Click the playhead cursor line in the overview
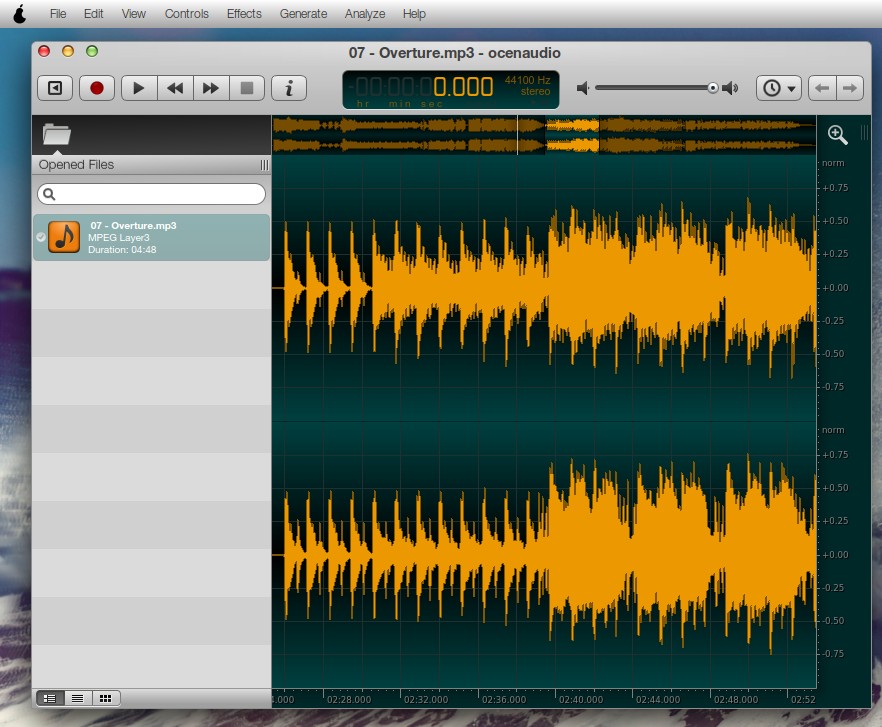882x727 pixels. [x=518, y=134]
